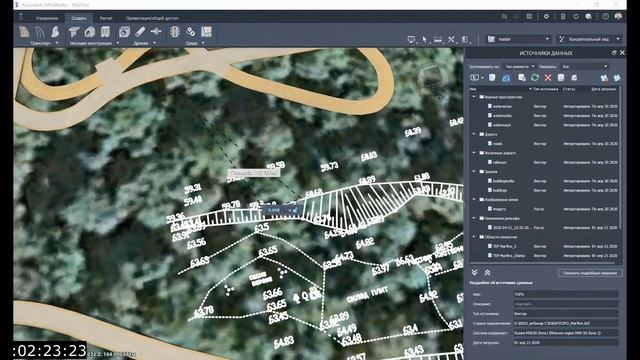Click the duplicate data source icon
The image size is (640, 360).
522,78
